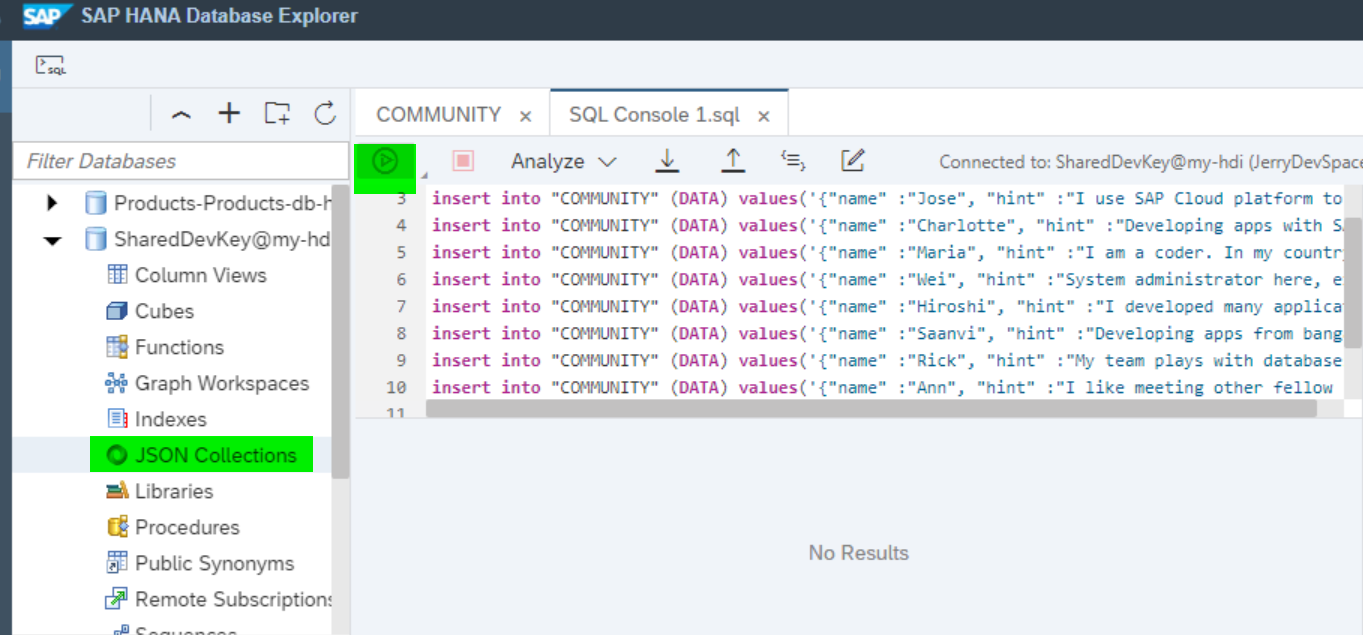1363x635 pixels.
Task: Collapse the SharedDevKey@my-hdi database node
Action: coord(52,240)
